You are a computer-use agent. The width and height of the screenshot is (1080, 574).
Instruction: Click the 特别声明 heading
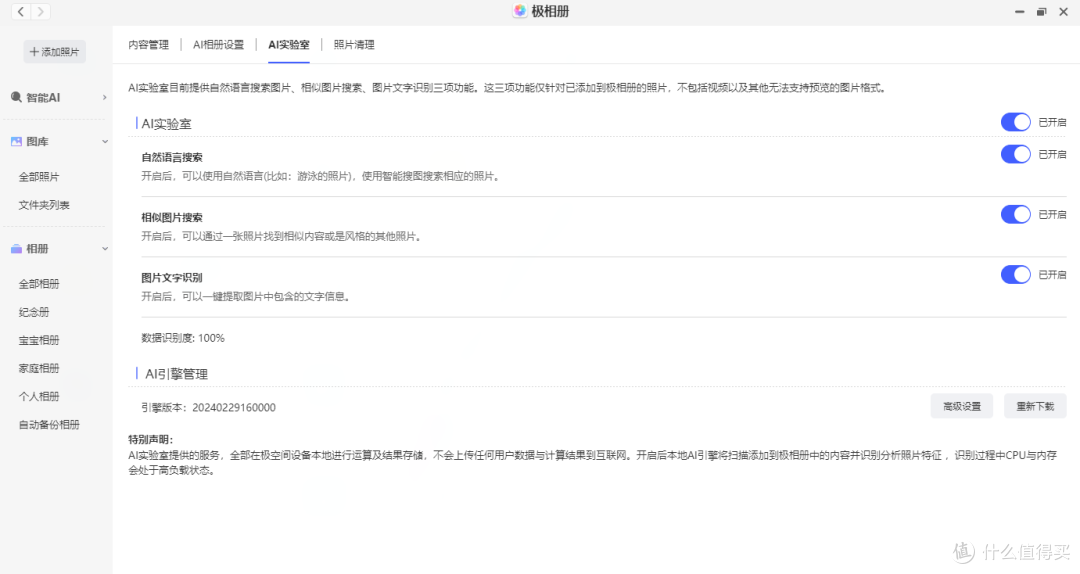coord(150,440)
